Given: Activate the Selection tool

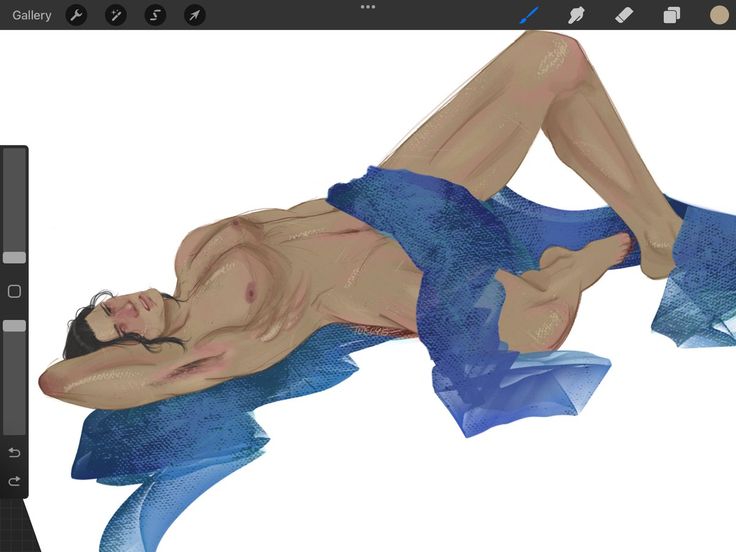Looking at the screenshot, I should click(x=155, y=15).
